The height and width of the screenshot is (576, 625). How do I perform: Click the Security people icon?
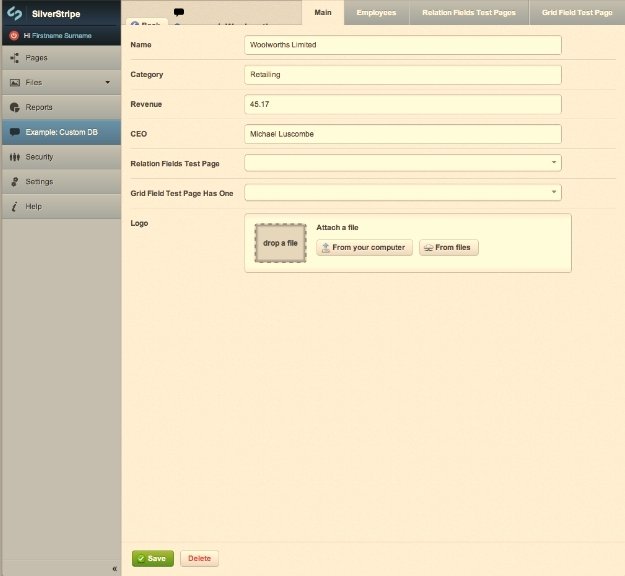(x=15, y=157)
